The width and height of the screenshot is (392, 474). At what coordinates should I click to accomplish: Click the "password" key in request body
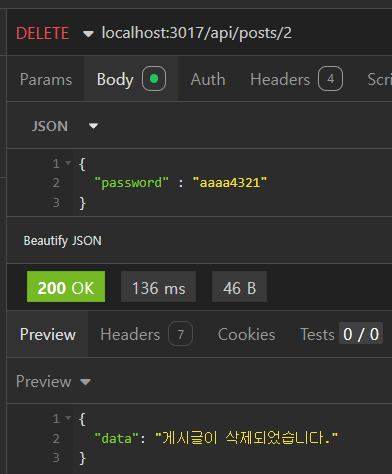131,183
